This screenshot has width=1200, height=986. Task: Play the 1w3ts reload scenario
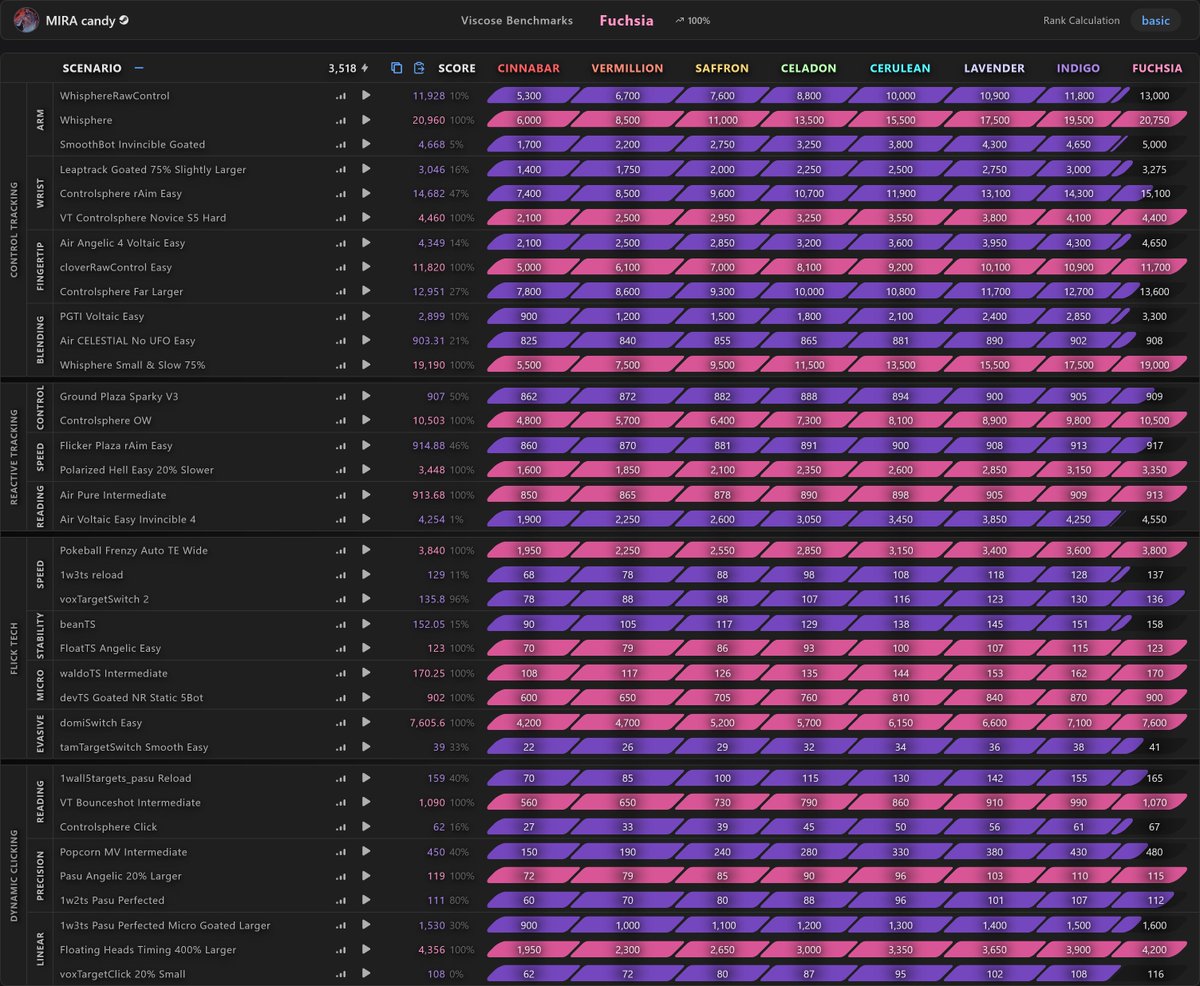[x=366, y=575]
